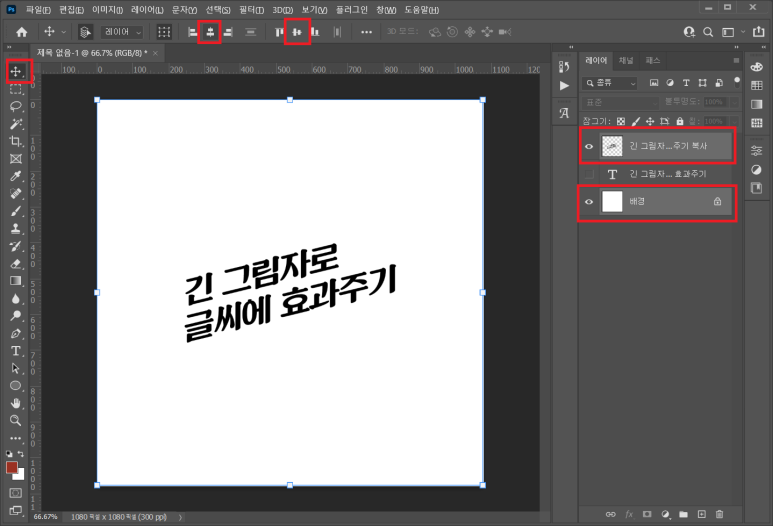Click the Home icon in options bar
Viewport: 773px width, 526px height.
[x=22, y=32]
